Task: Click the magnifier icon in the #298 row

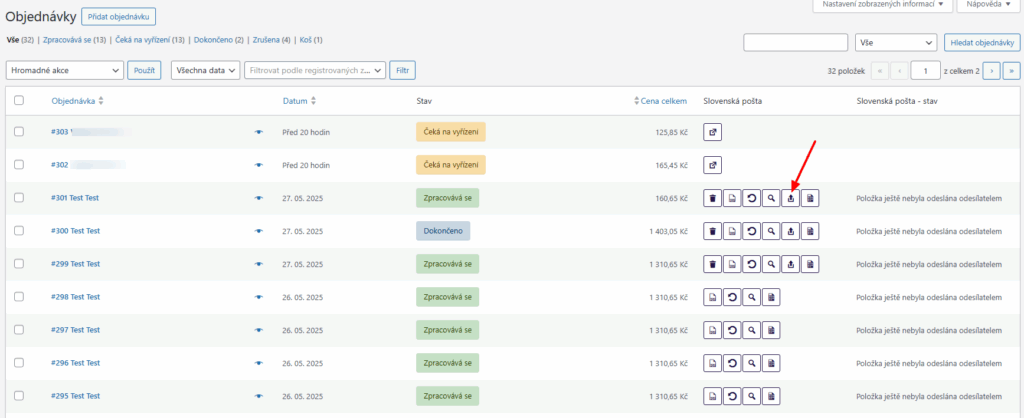Action: point(752,297)
